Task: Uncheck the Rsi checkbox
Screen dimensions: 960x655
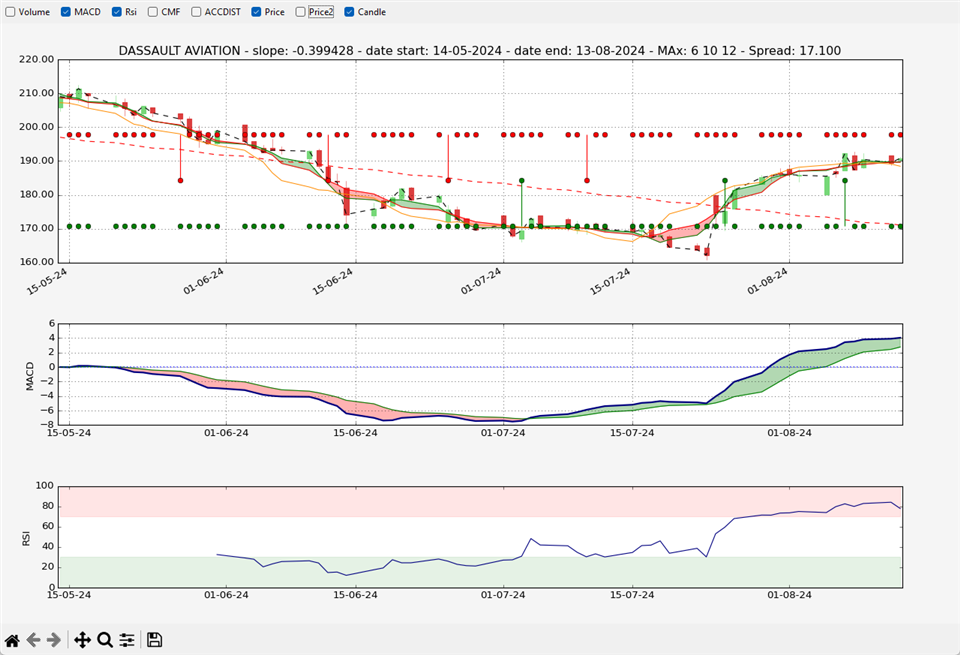Action: 116,12
